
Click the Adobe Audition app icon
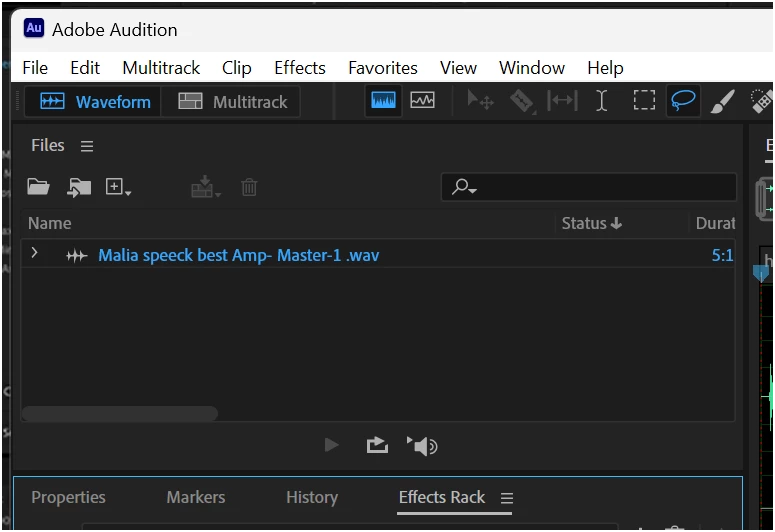pos(34,28)
